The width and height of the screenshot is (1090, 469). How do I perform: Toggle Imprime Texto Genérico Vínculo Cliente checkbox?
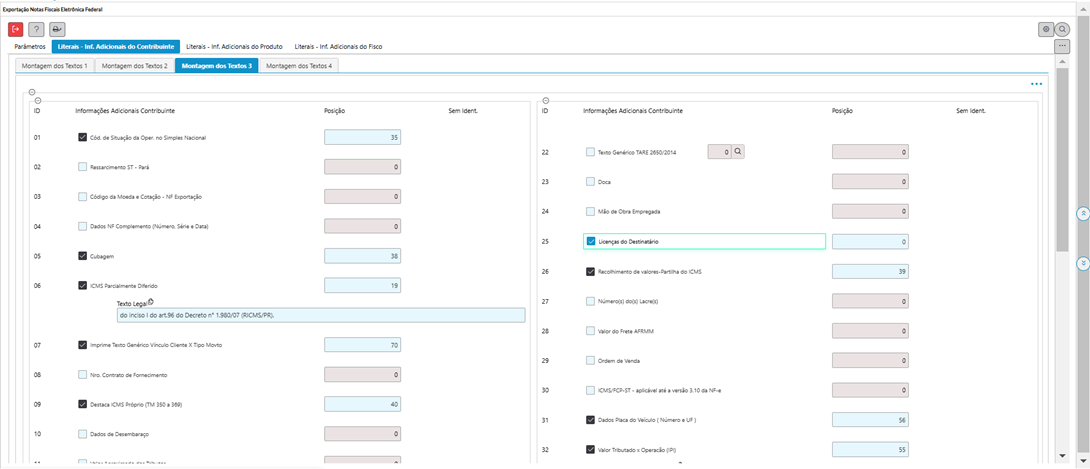[83, 345]
